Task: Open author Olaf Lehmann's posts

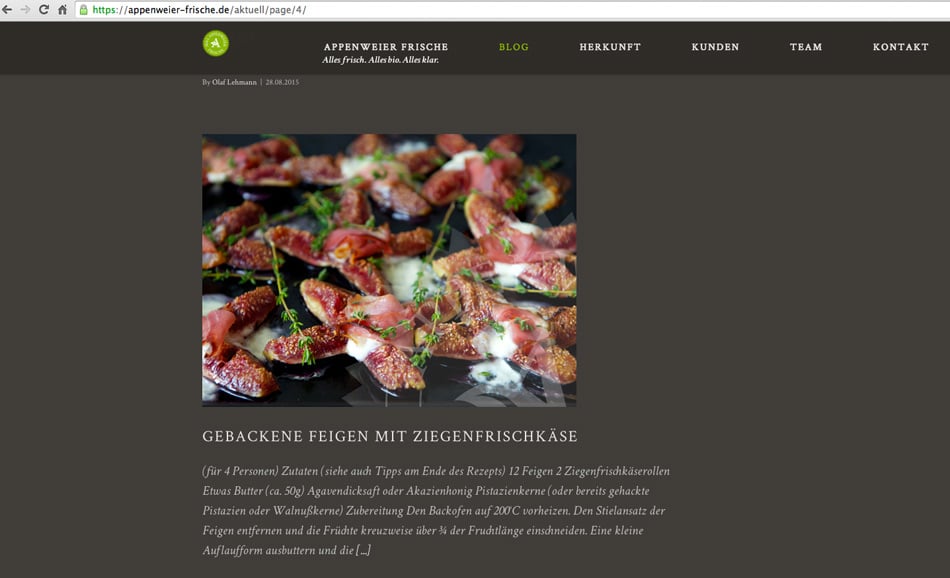Action: 234,82
